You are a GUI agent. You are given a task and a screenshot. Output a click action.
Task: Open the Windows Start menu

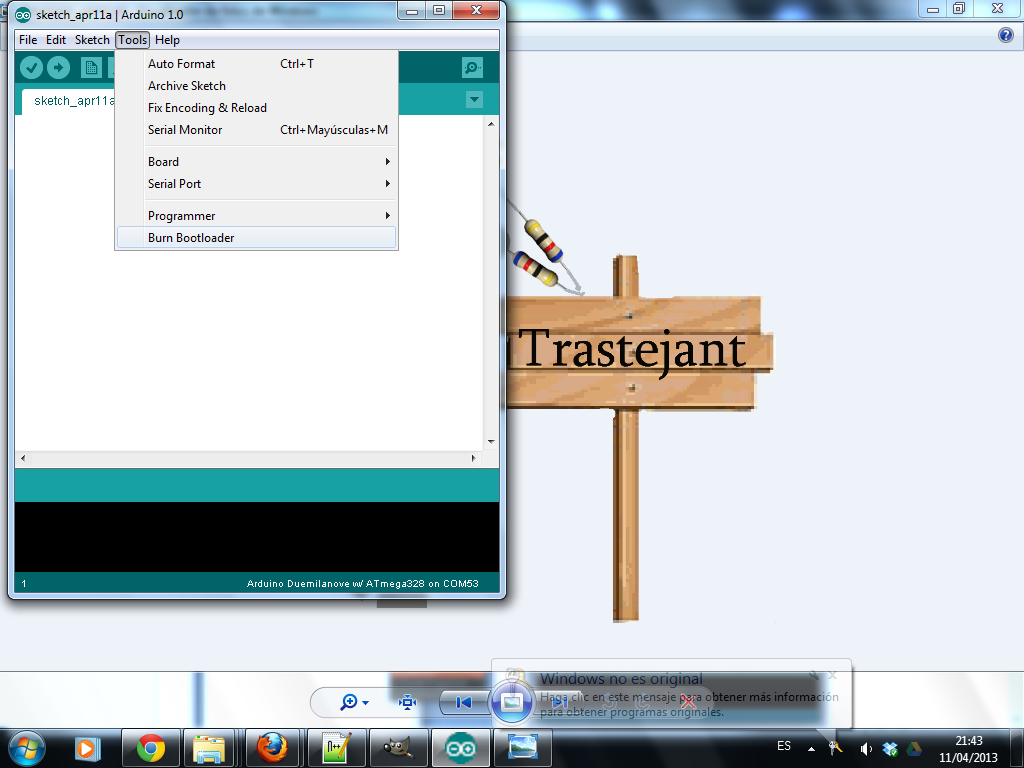pos(27,748)
